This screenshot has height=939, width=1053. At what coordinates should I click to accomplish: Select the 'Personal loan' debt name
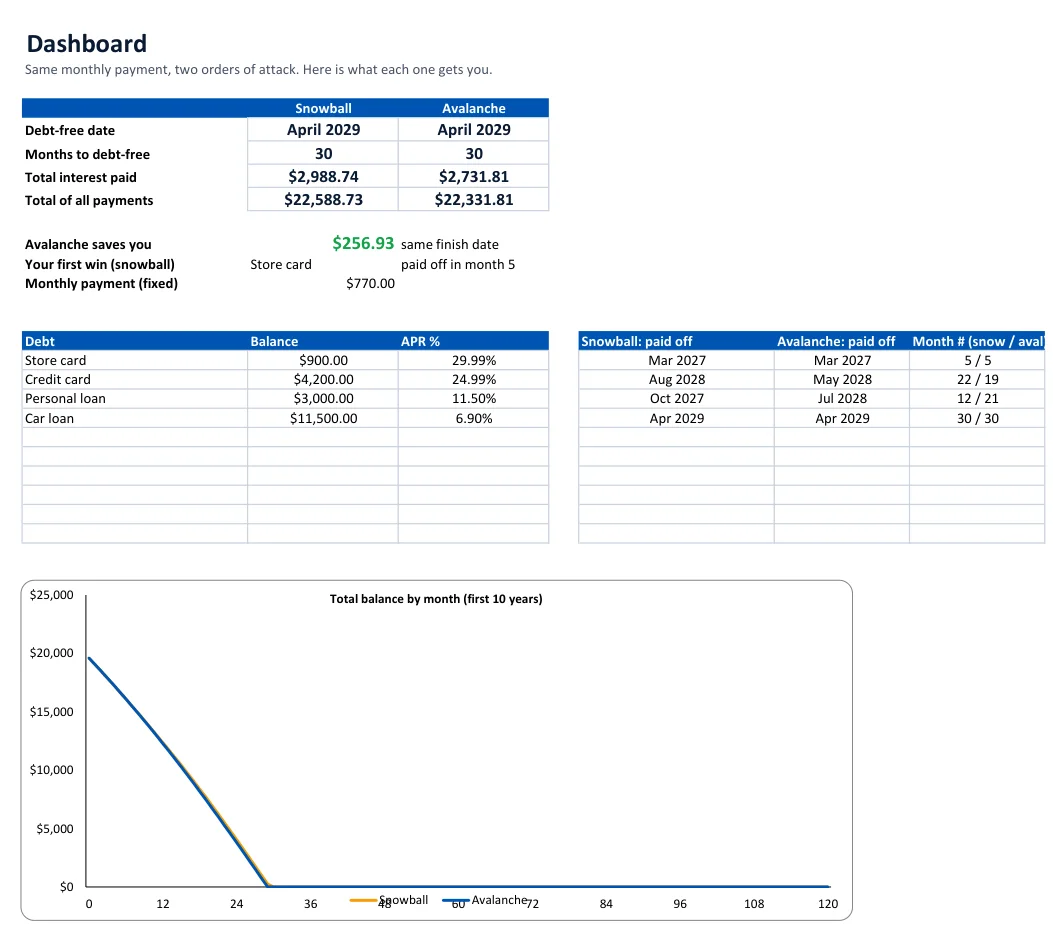point(64,398)
